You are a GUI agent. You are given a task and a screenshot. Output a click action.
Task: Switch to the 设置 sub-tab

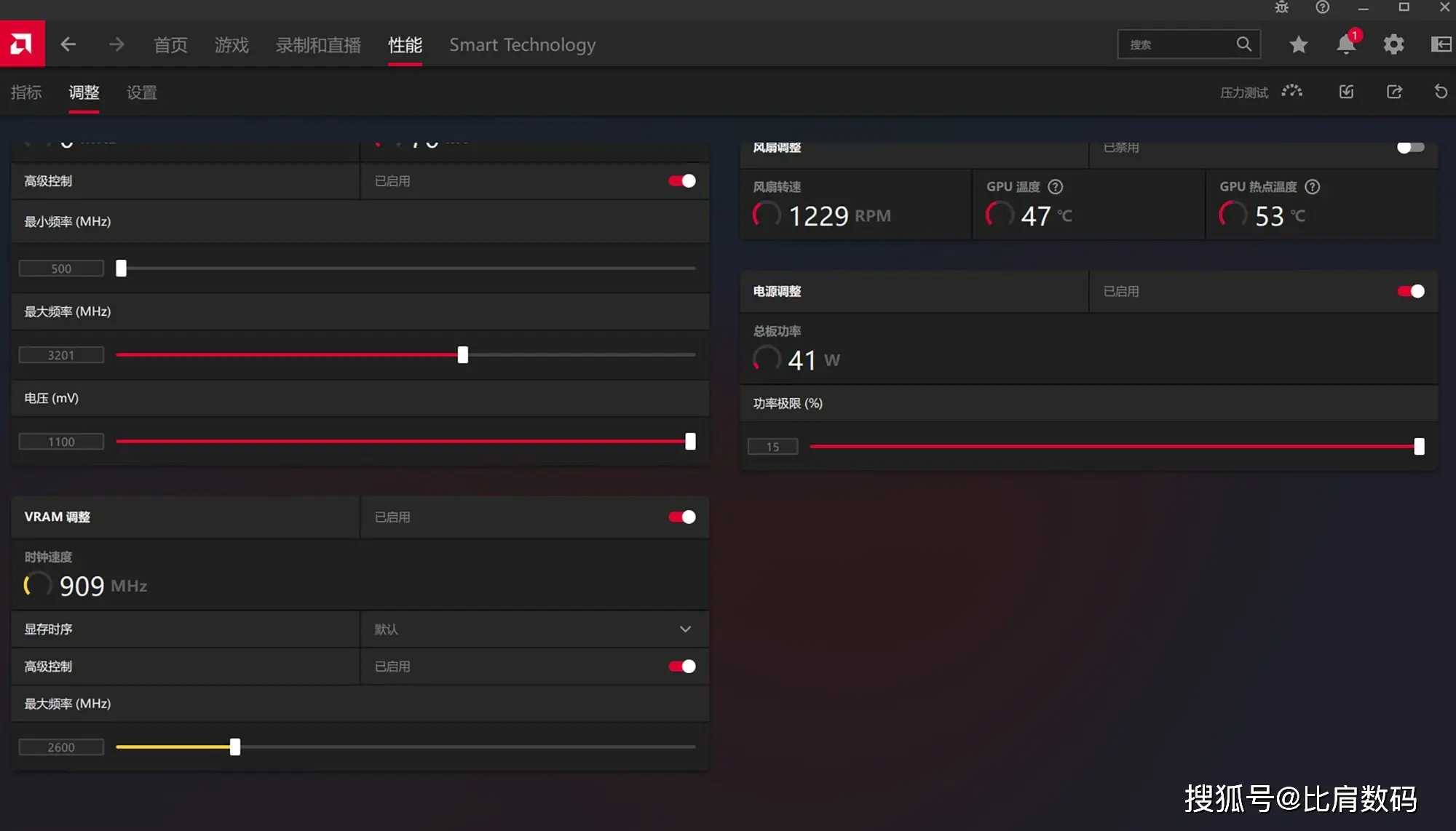[x=142, y=92]
